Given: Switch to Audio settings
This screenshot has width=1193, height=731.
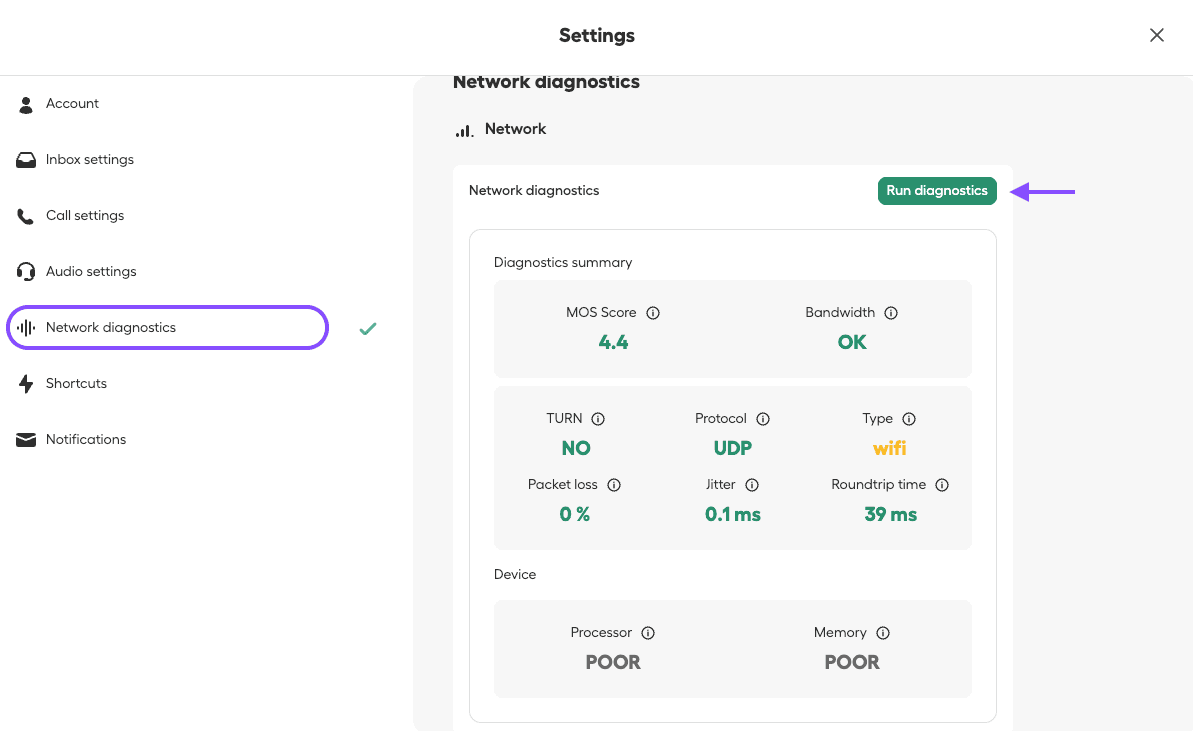Looking at the screenshot, I should tap(91, 272).
